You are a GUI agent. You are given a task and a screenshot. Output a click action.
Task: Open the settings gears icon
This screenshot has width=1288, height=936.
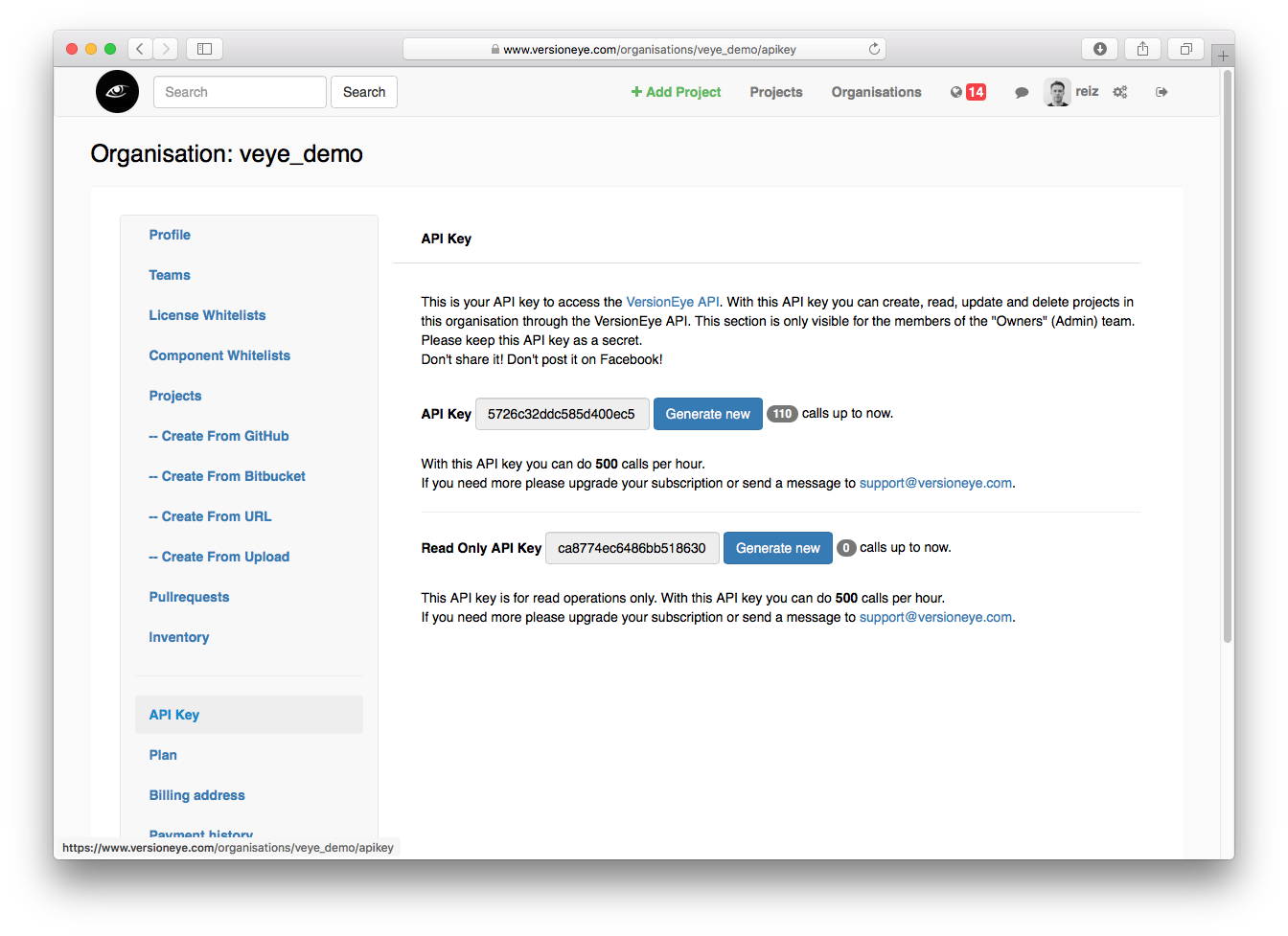pyautogui.click(x=1120, y=92)
